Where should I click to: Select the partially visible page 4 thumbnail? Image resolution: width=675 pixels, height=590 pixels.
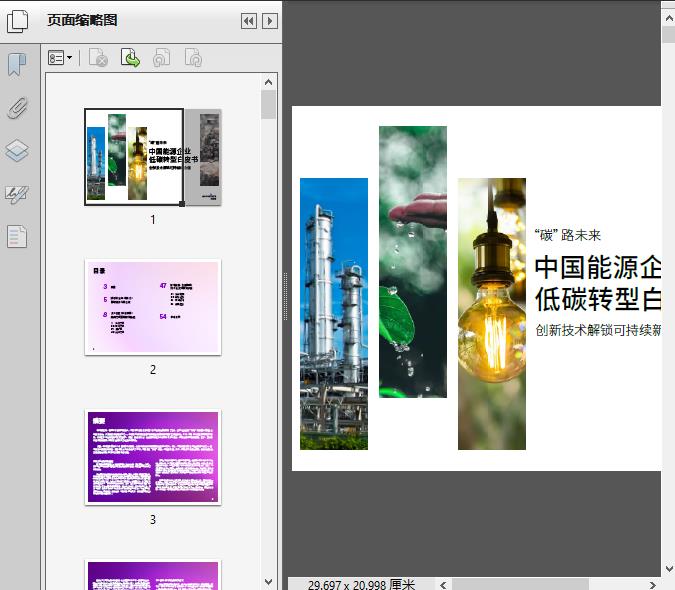coord(153,575)
